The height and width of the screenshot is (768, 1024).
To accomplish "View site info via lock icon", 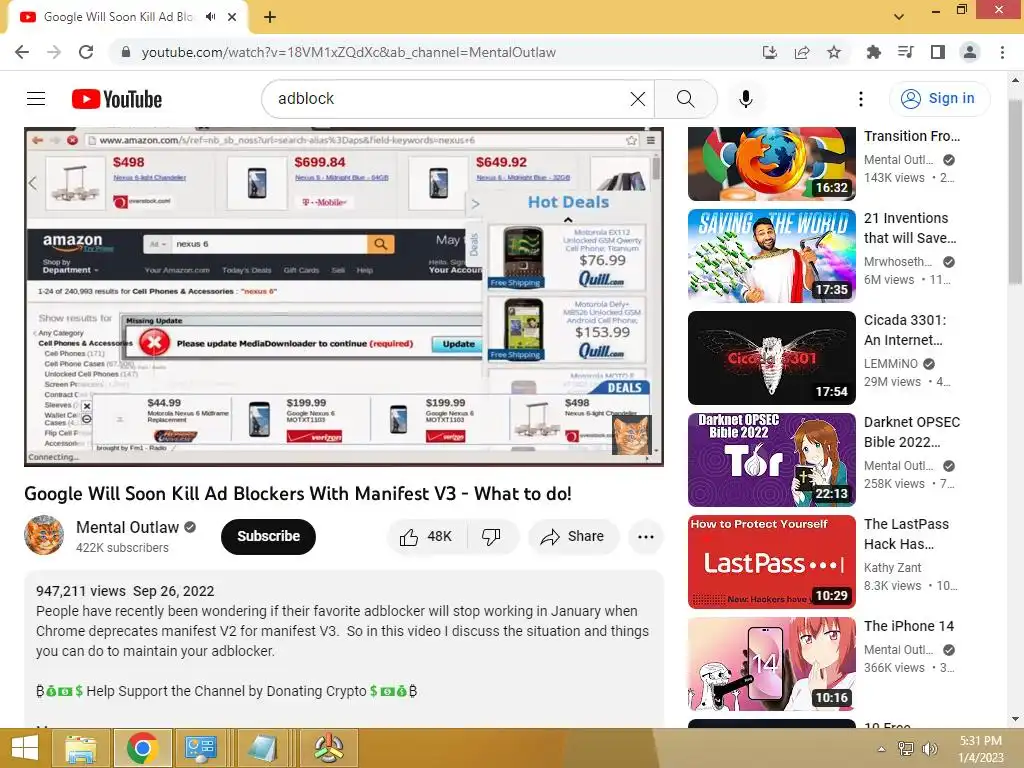I will point(126,52).
